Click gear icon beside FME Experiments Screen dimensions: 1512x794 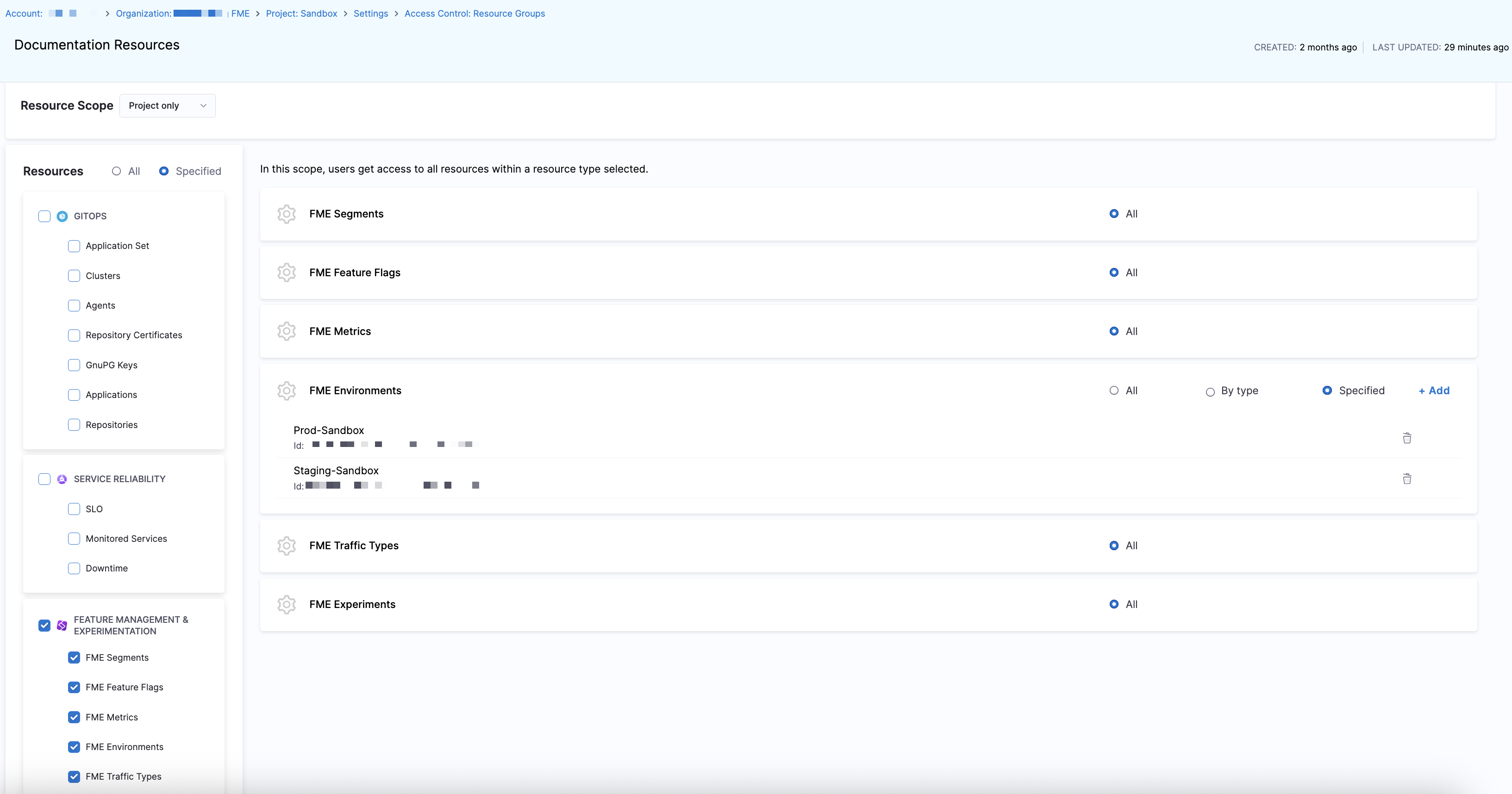pyautogui.click(x=287, y=604)
